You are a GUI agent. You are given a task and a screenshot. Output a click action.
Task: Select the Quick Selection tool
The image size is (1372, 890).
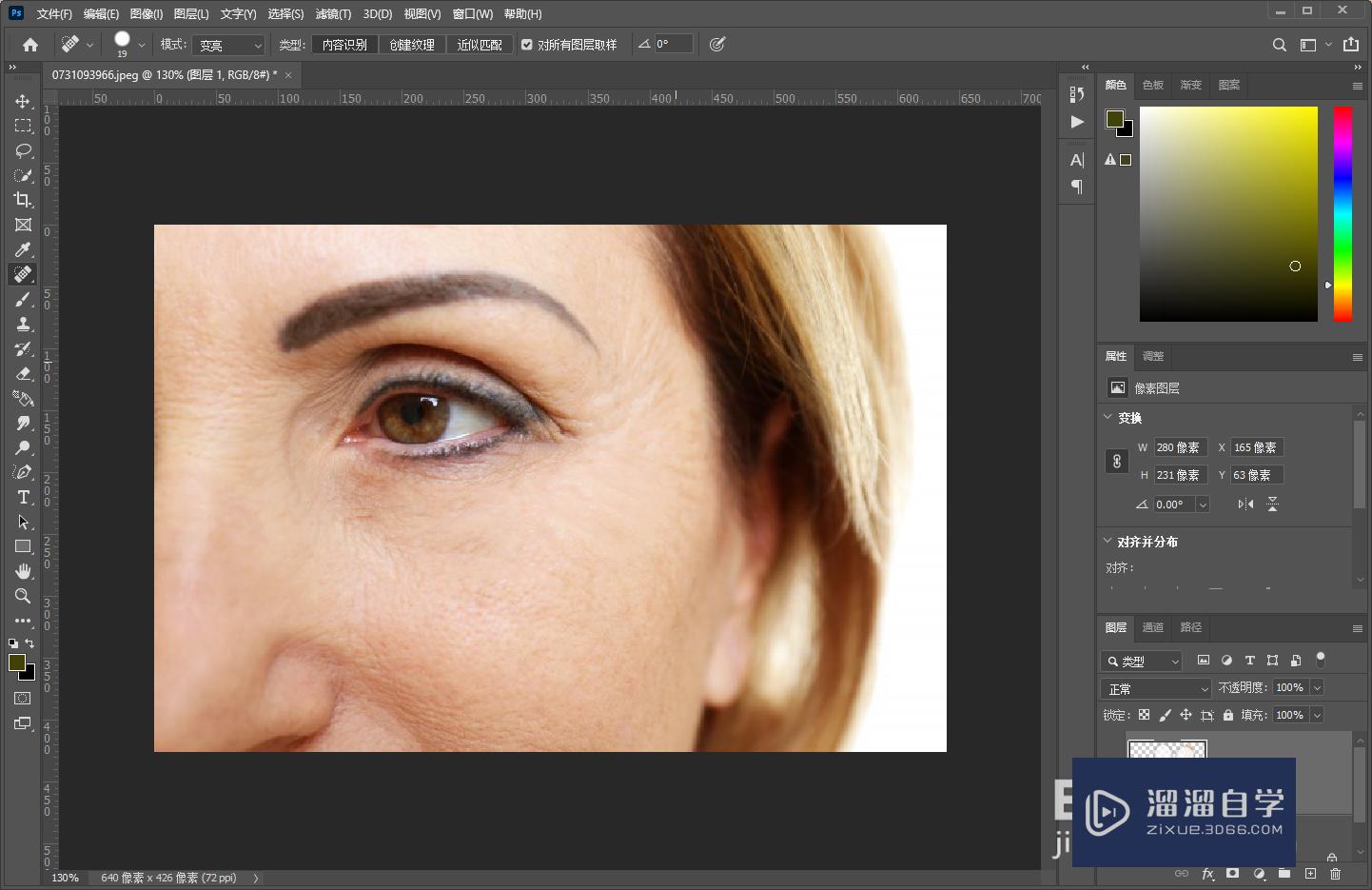23,175
